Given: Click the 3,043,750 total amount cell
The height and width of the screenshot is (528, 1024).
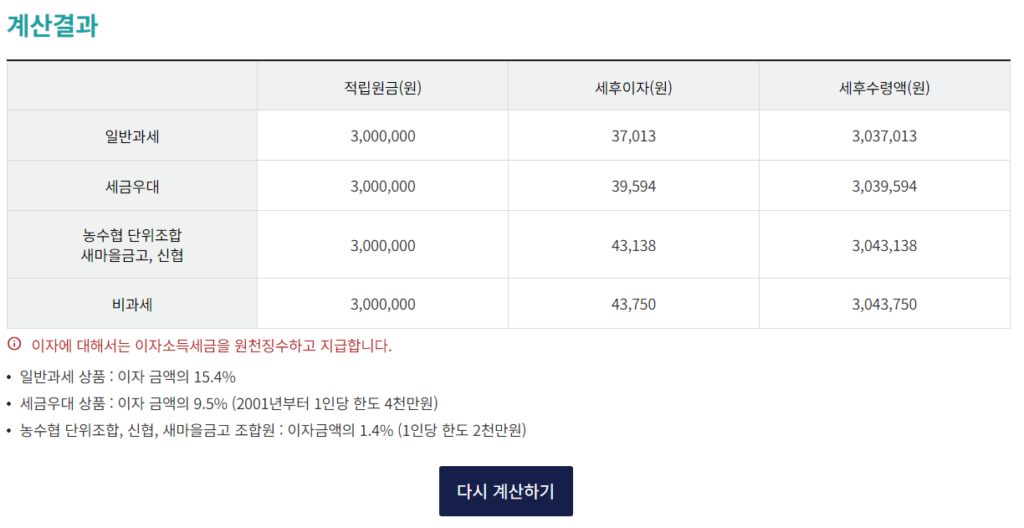Looking at the screenshot, I should [x=884, y=304].
